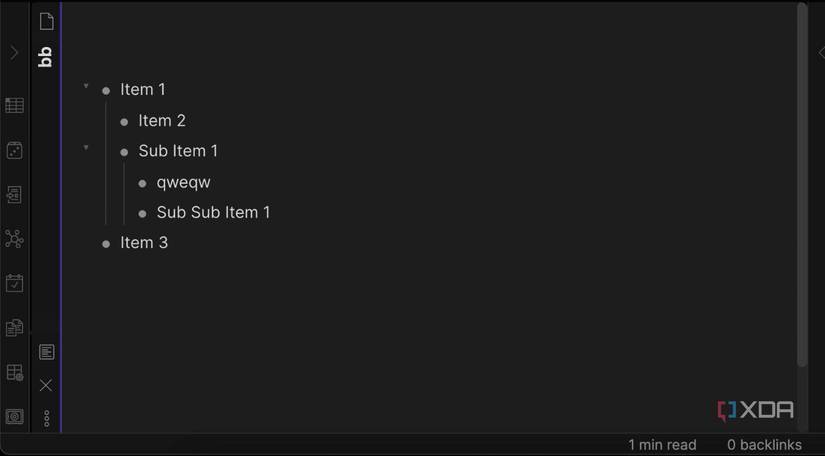Click the 0 backlinks status item

coord(764,444)
